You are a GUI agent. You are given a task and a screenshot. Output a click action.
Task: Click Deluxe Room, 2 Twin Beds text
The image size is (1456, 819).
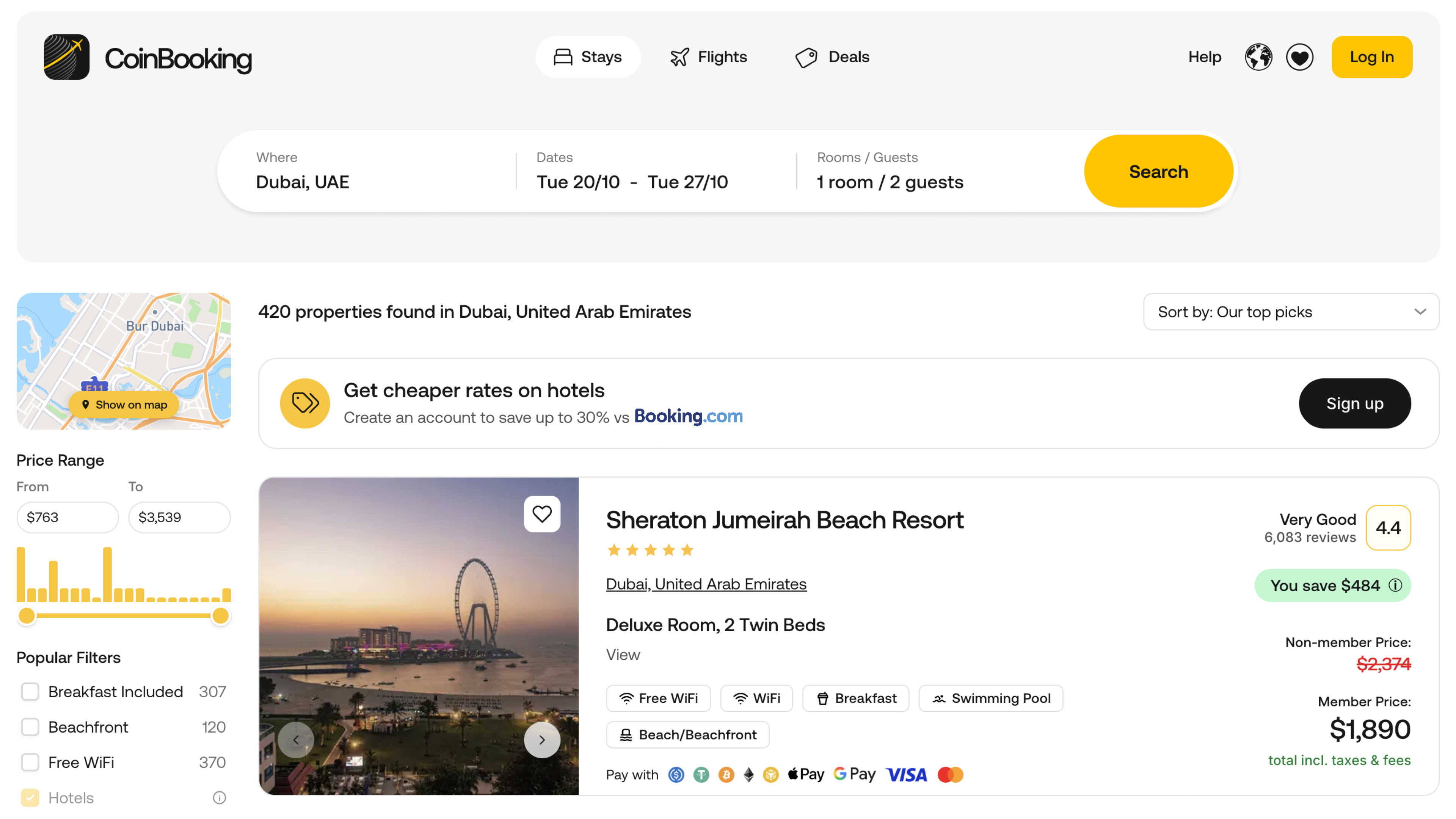click(x=715, y=624)
